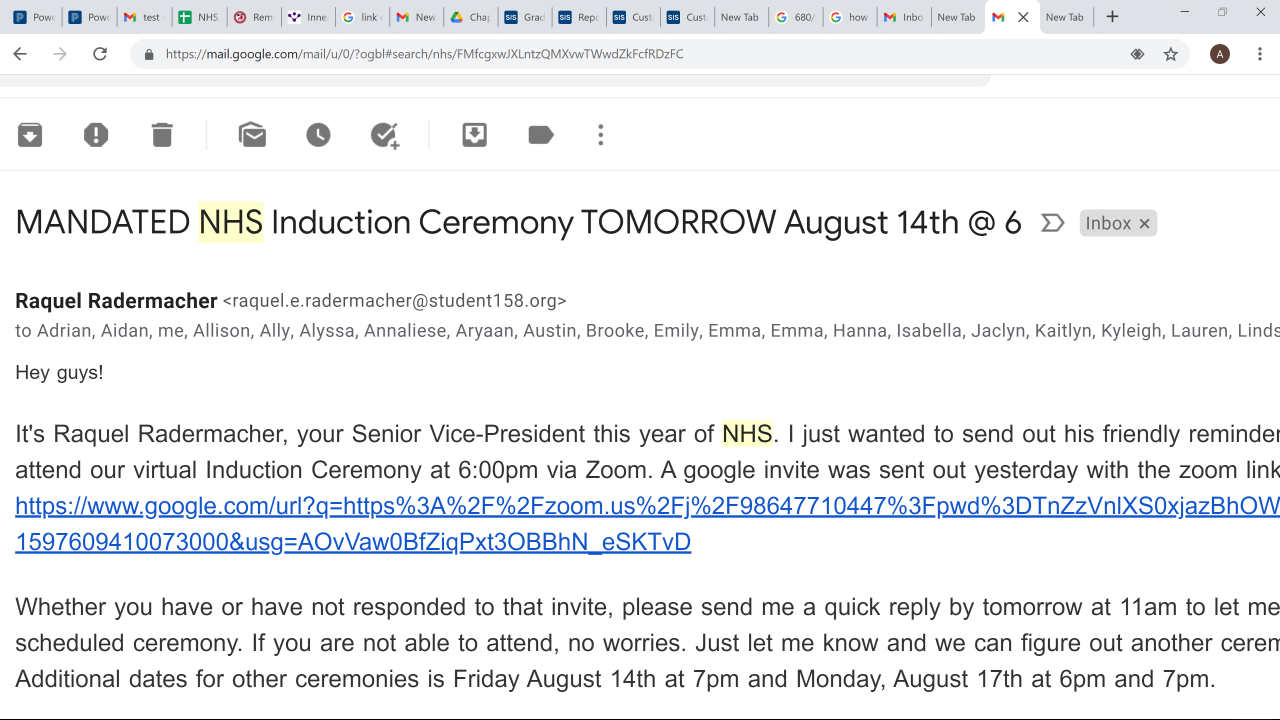Open the Labels tag icon

[541, 135]
